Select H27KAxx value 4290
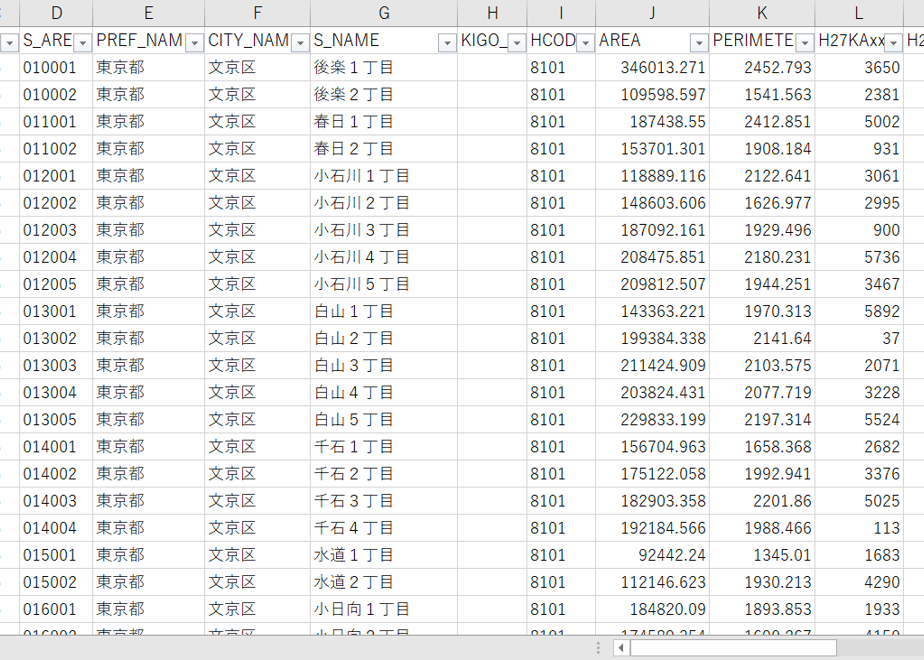 (859, 582)
